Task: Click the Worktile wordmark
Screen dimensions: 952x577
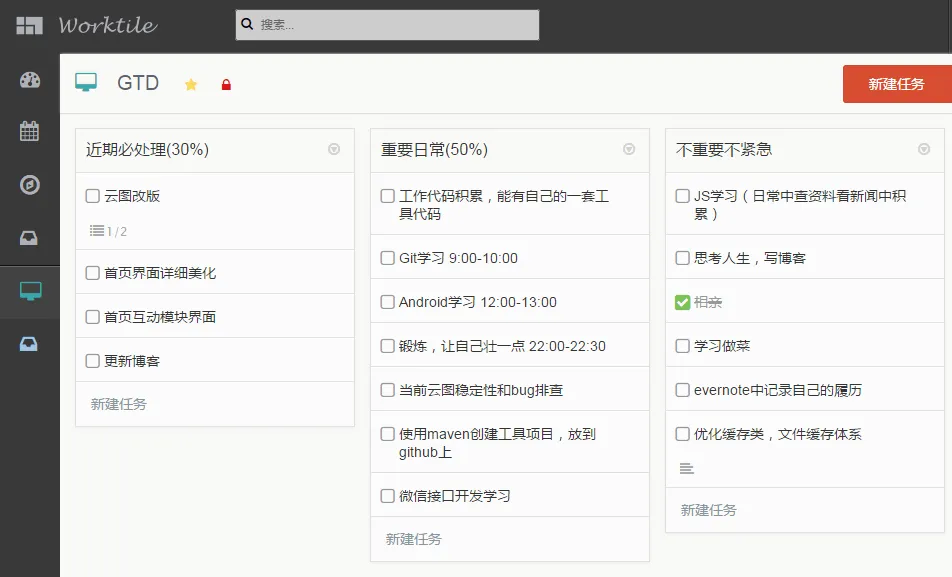Action: point(108,25)
